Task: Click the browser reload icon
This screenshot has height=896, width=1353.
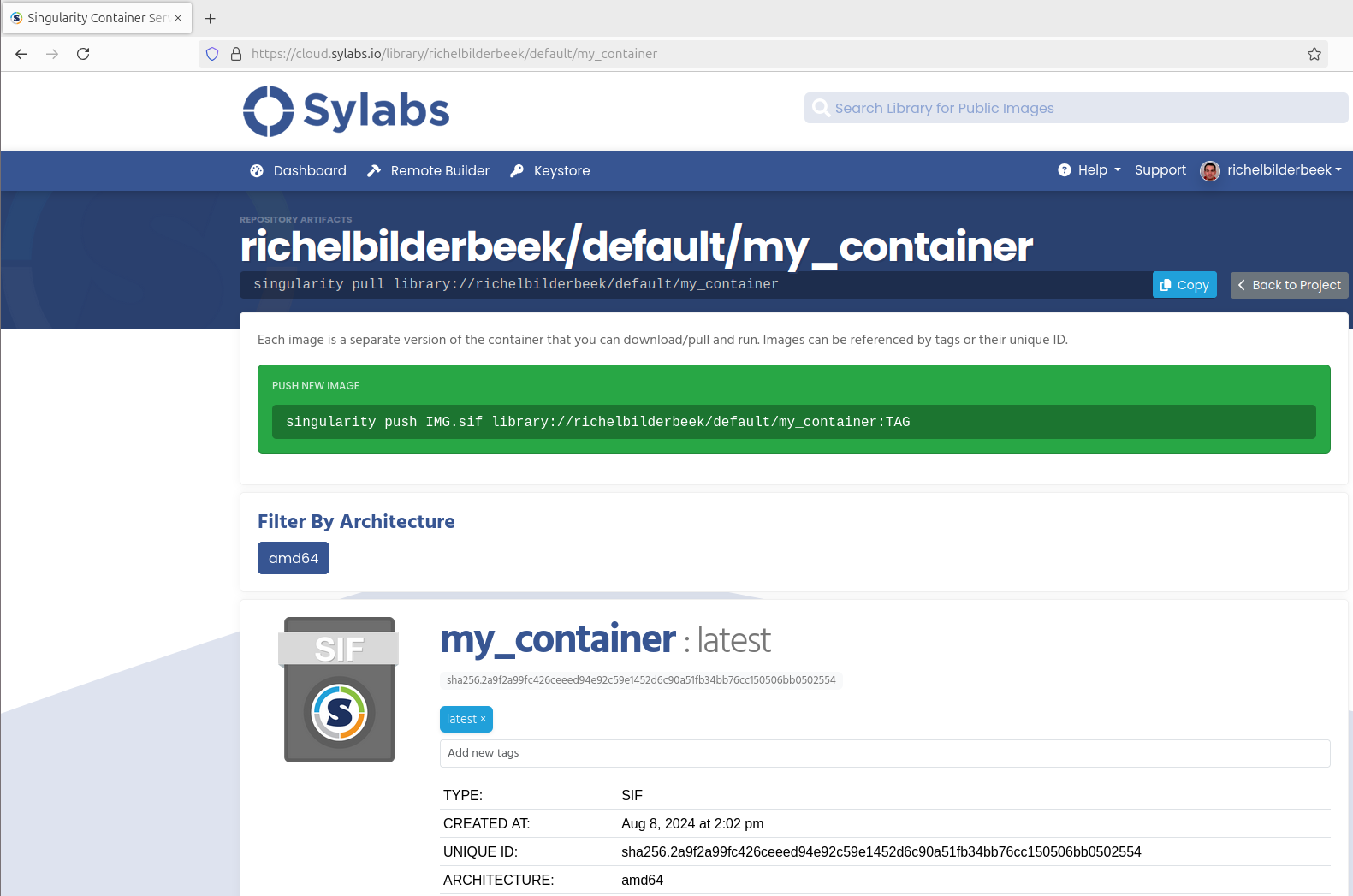Action: pyautogui.click(x=83, y=54)
